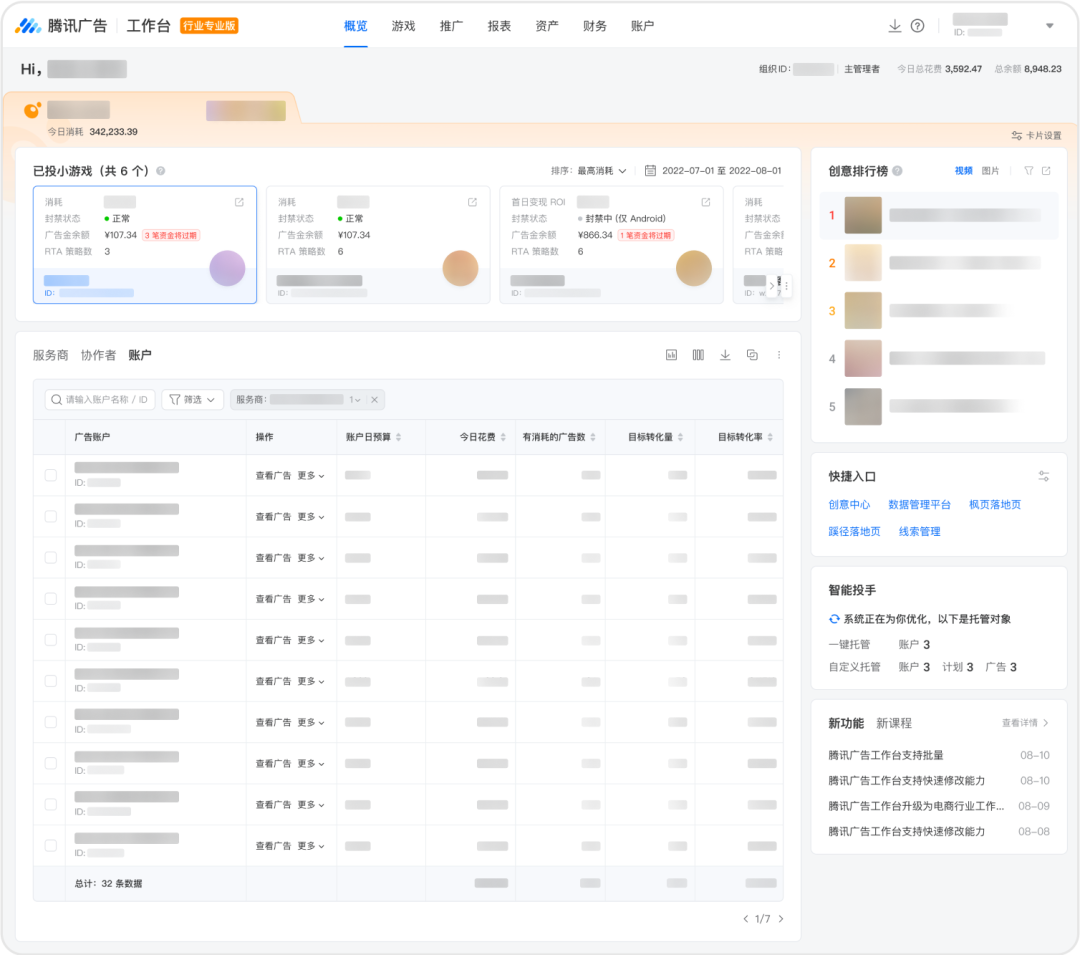Expand 更多 in third account row
The image size is (1080, 955).
(x=311, y=558)
